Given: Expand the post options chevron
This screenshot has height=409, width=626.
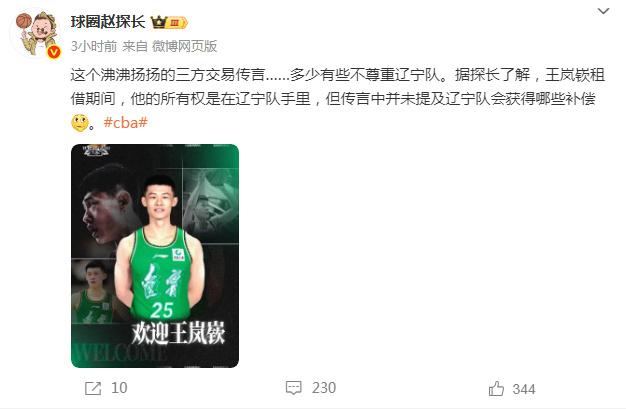Looking at the screenshot, I should pos(603,11).
